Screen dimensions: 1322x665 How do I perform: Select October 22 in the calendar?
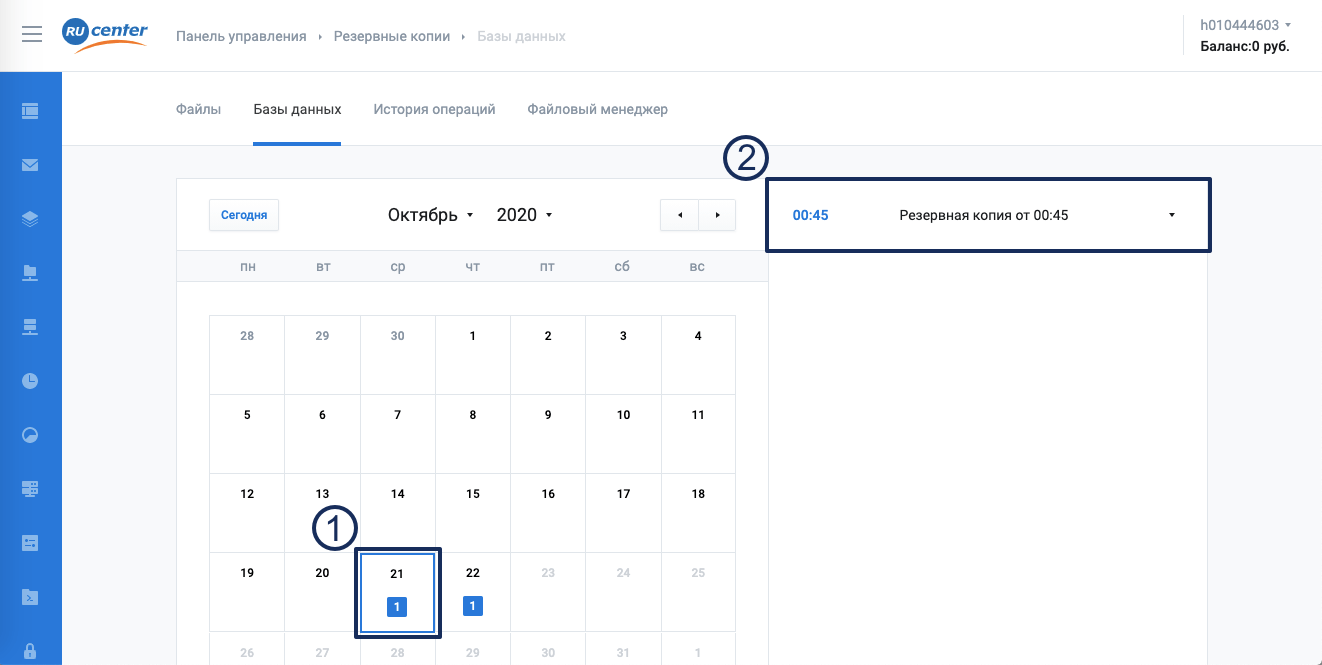[473, 590]
